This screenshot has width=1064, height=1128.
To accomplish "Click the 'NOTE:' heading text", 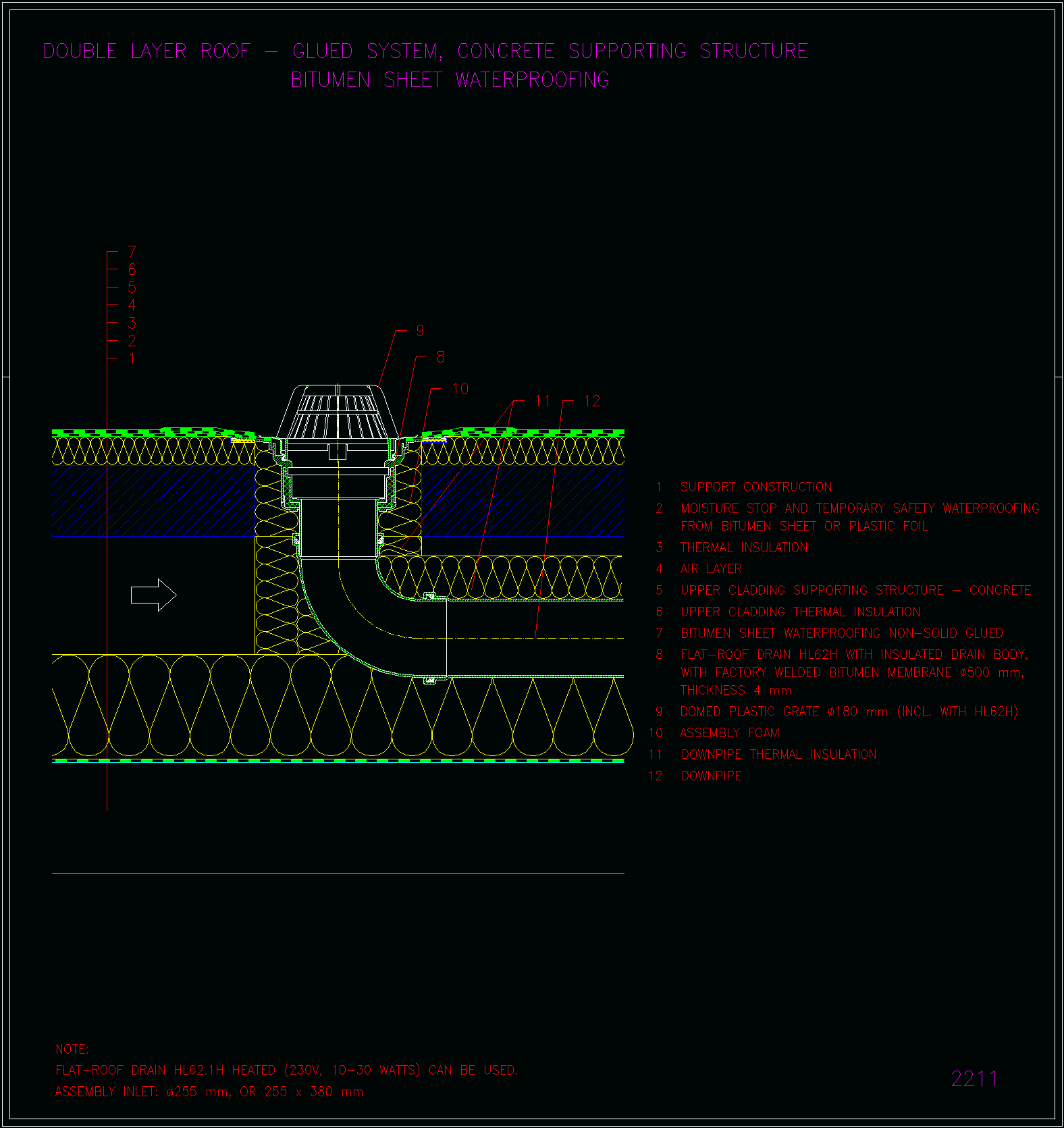I will (72, 1050).
